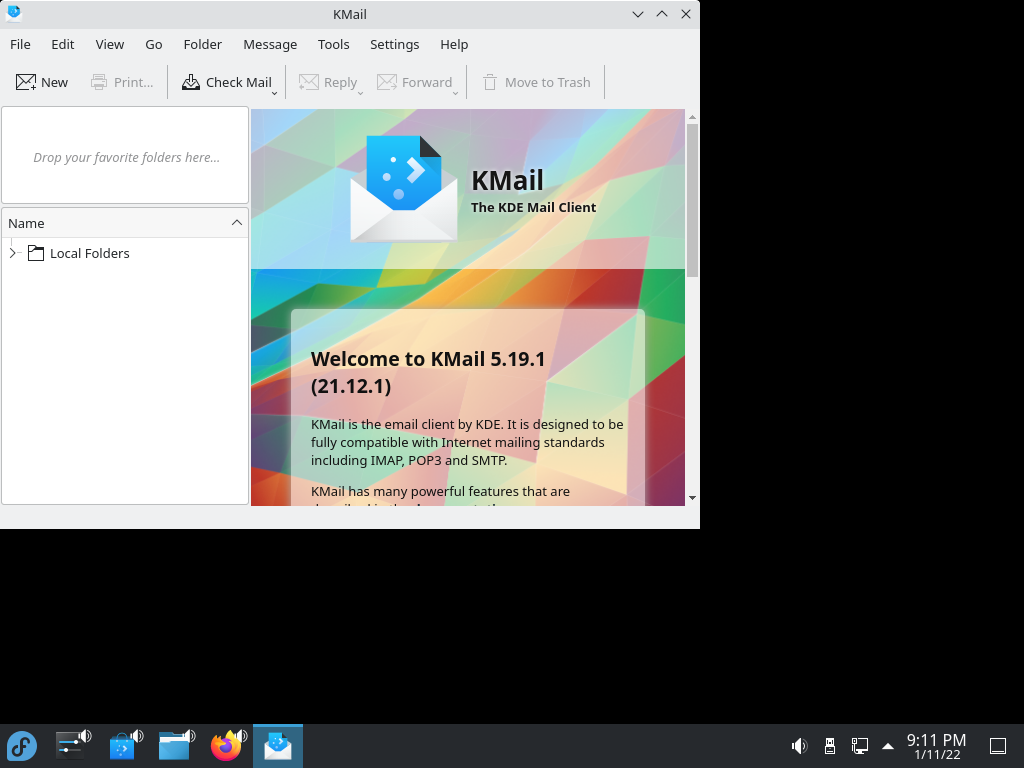Click the Local Folders folder icon
Image resolution: width=1024 pixels, height=768 pixels.
pyautogui.click(x=36, y=253)
